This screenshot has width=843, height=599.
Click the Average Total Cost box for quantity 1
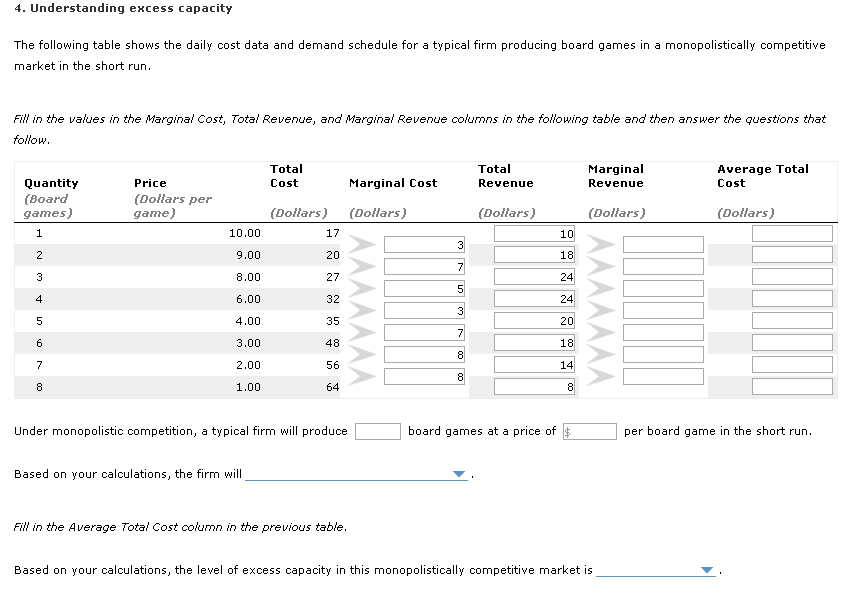(x=790, y=233)
